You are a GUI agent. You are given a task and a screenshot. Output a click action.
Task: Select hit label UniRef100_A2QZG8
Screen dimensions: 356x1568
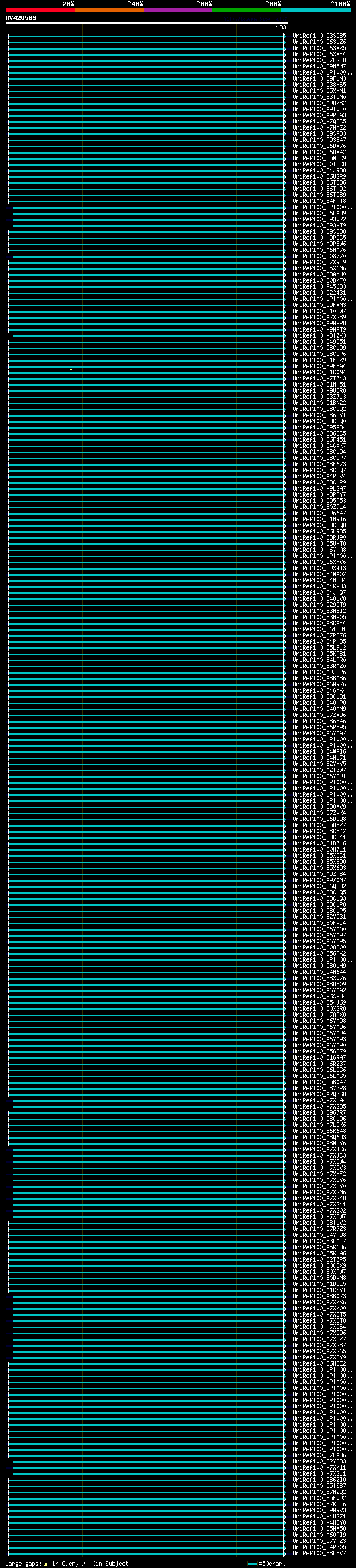(x=319, y=1095)
